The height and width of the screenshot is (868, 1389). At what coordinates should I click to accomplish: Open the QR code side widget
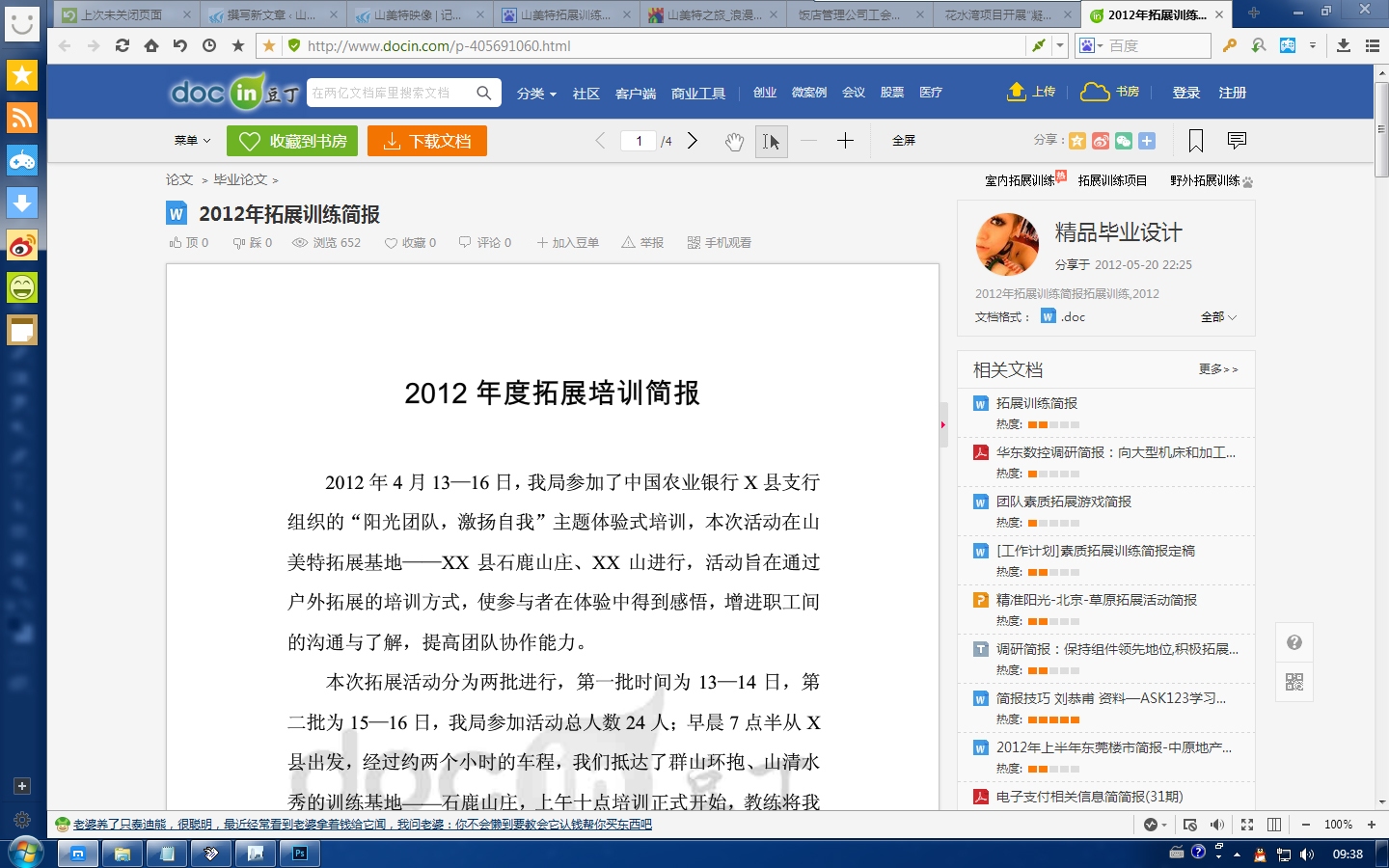tap(1294, 682)
